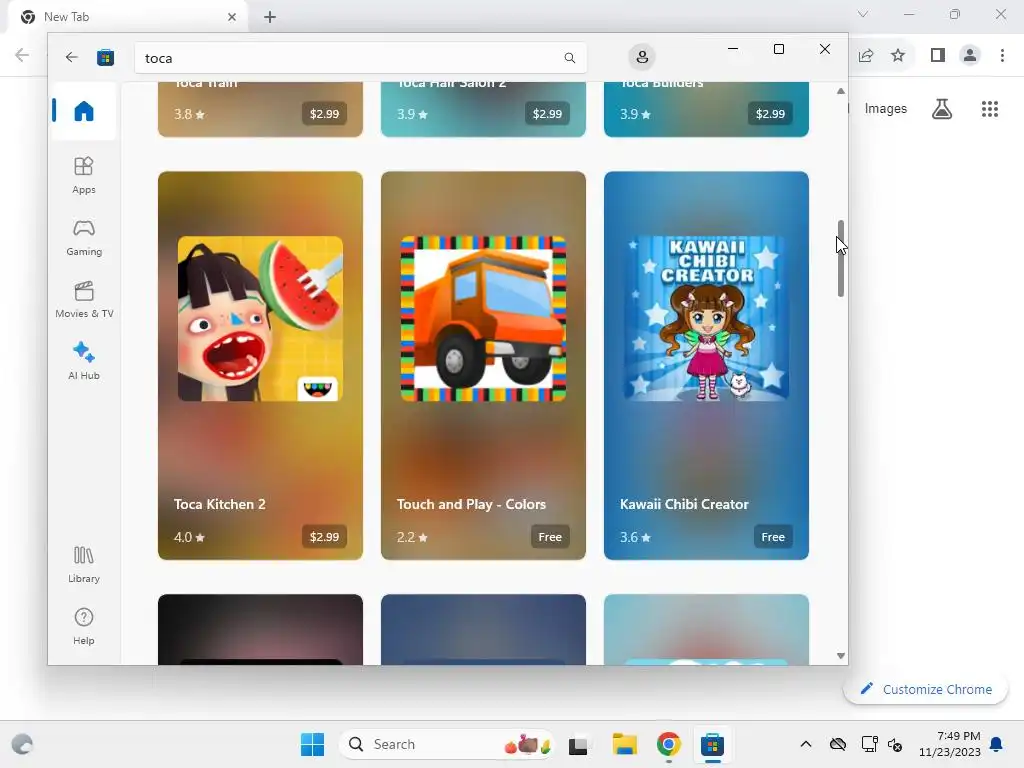Click the 4.0 rating on Toca Kitchen 2

click(189, 537)
